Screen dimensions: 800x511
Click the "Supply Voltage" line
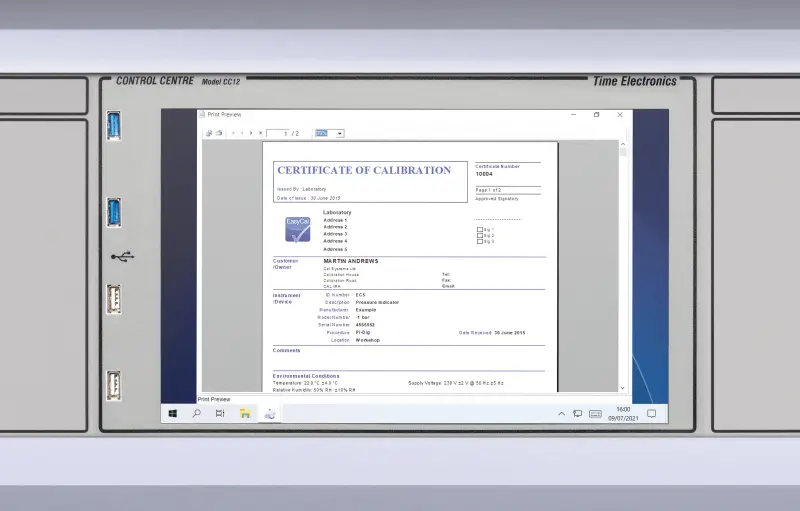[x=456, y=383]
